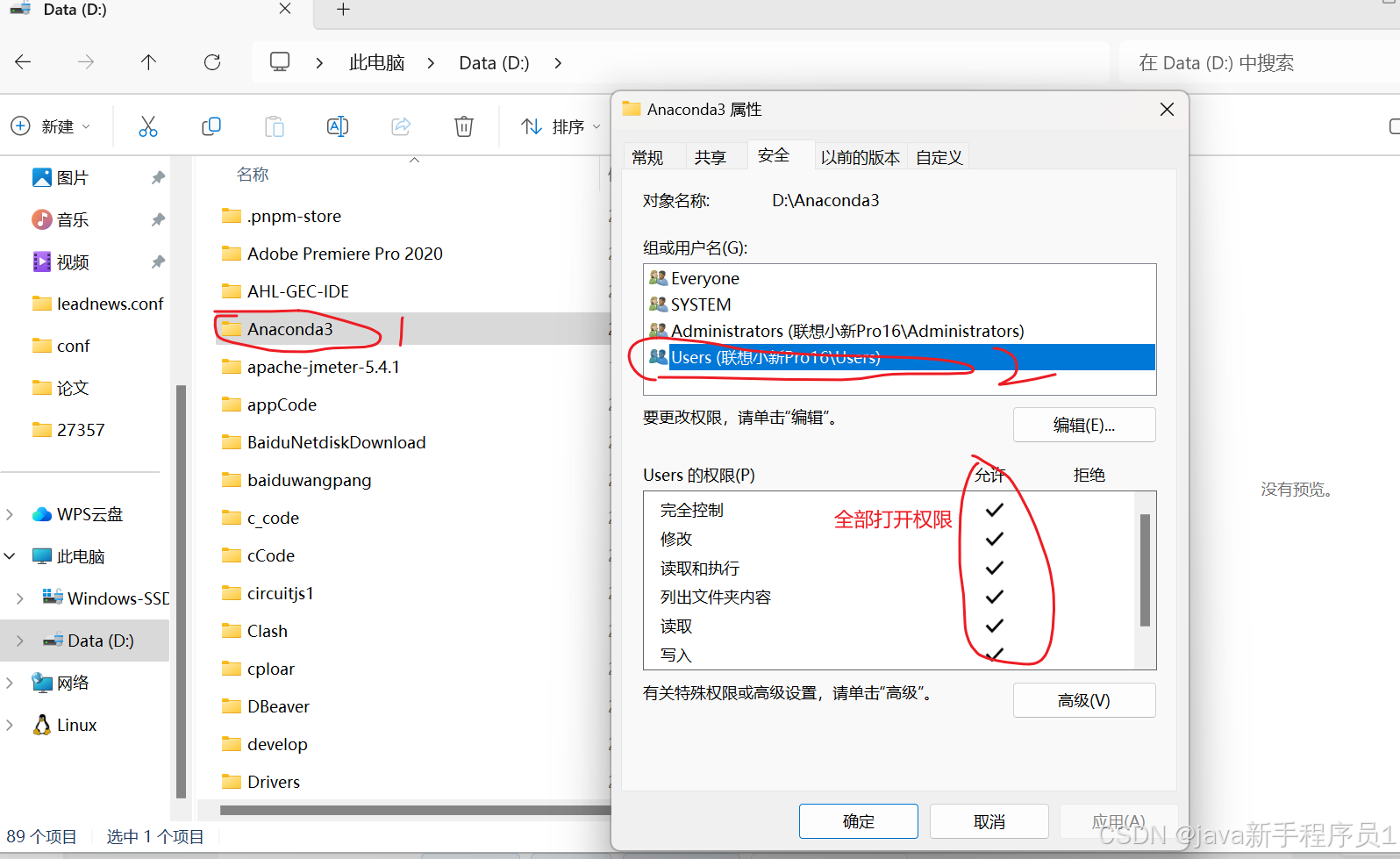The height and width of the screenshot is (859, 1400).
Task: Select DBeaver folder
Action: [x=266, y=706]
